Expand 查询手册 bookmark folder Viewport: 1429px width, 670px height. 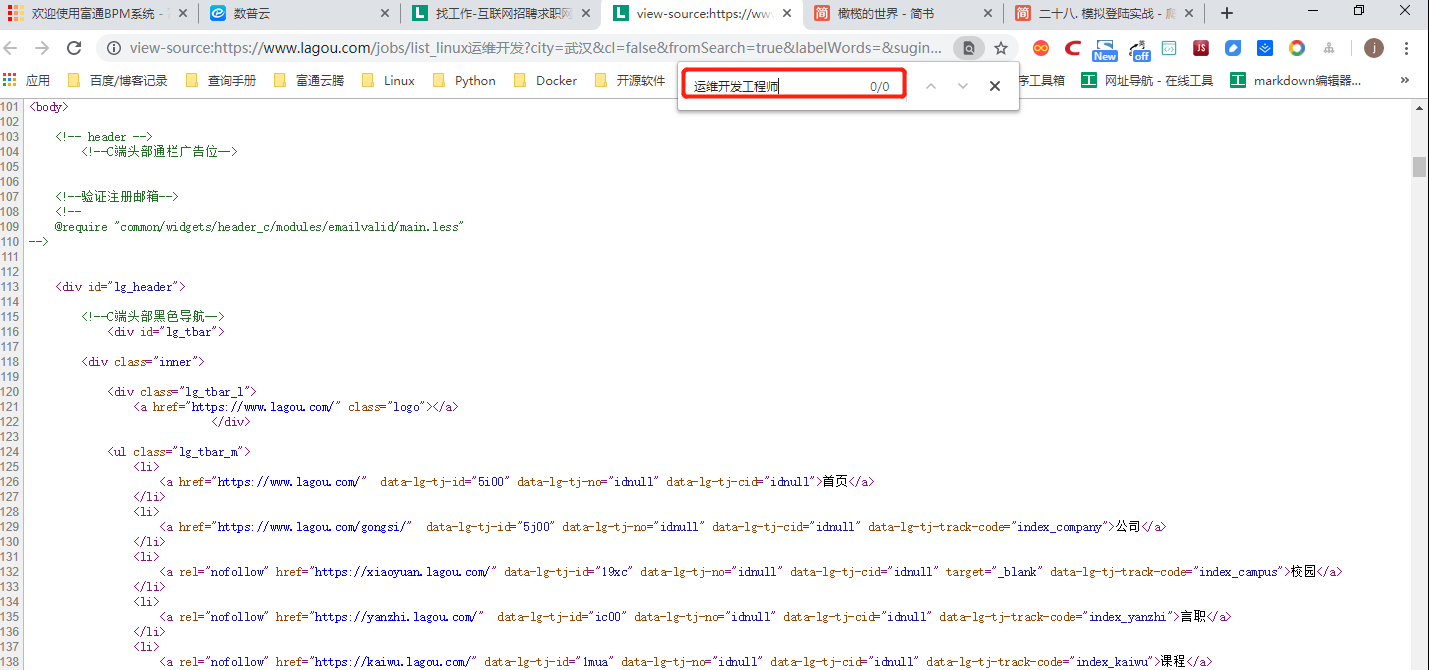pos(221,80)
